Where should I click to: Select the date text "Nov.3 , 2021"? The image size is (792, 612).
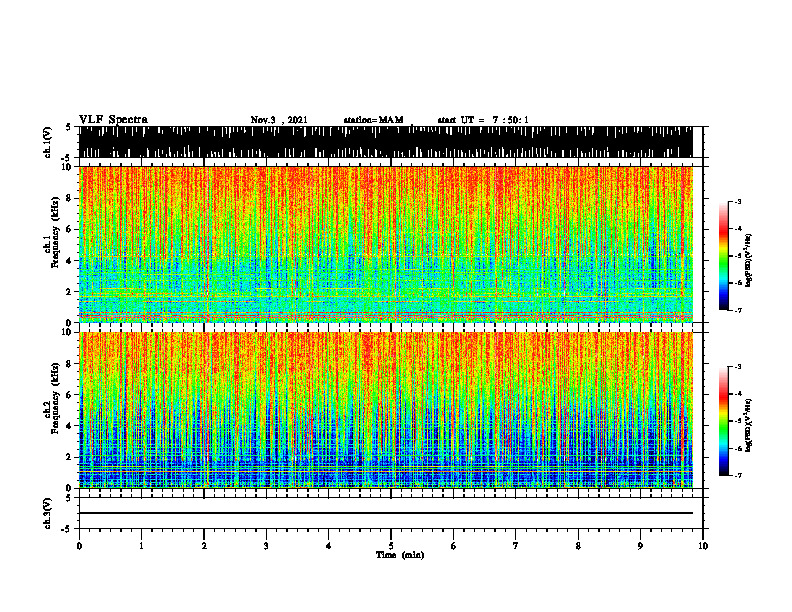coord(279,120)
